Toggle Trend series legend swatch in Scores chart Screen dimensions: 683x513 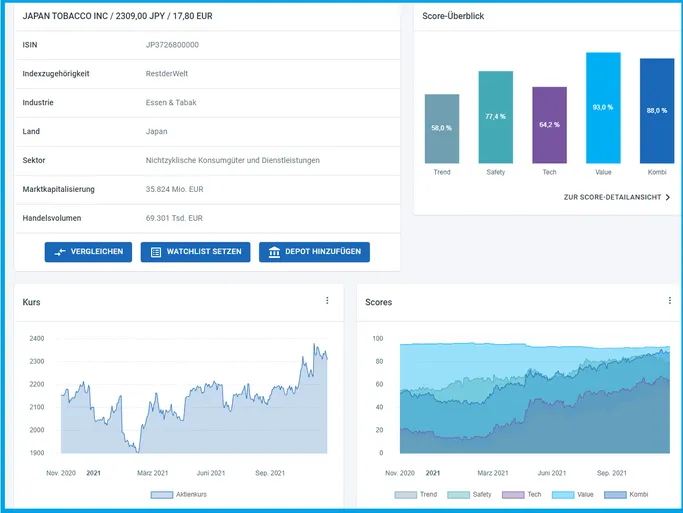coord(406,495)
